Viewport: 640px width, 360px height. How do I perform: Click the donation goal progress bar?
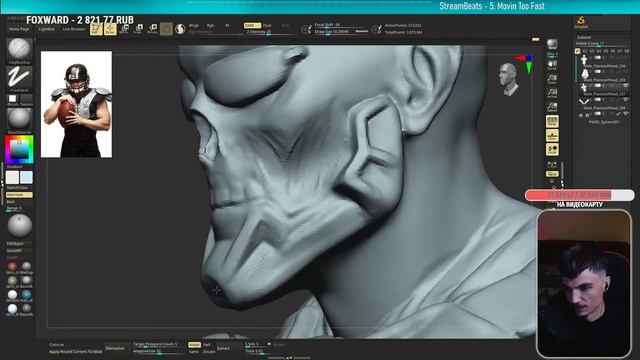pyautogui.click(x=580, y=195)
